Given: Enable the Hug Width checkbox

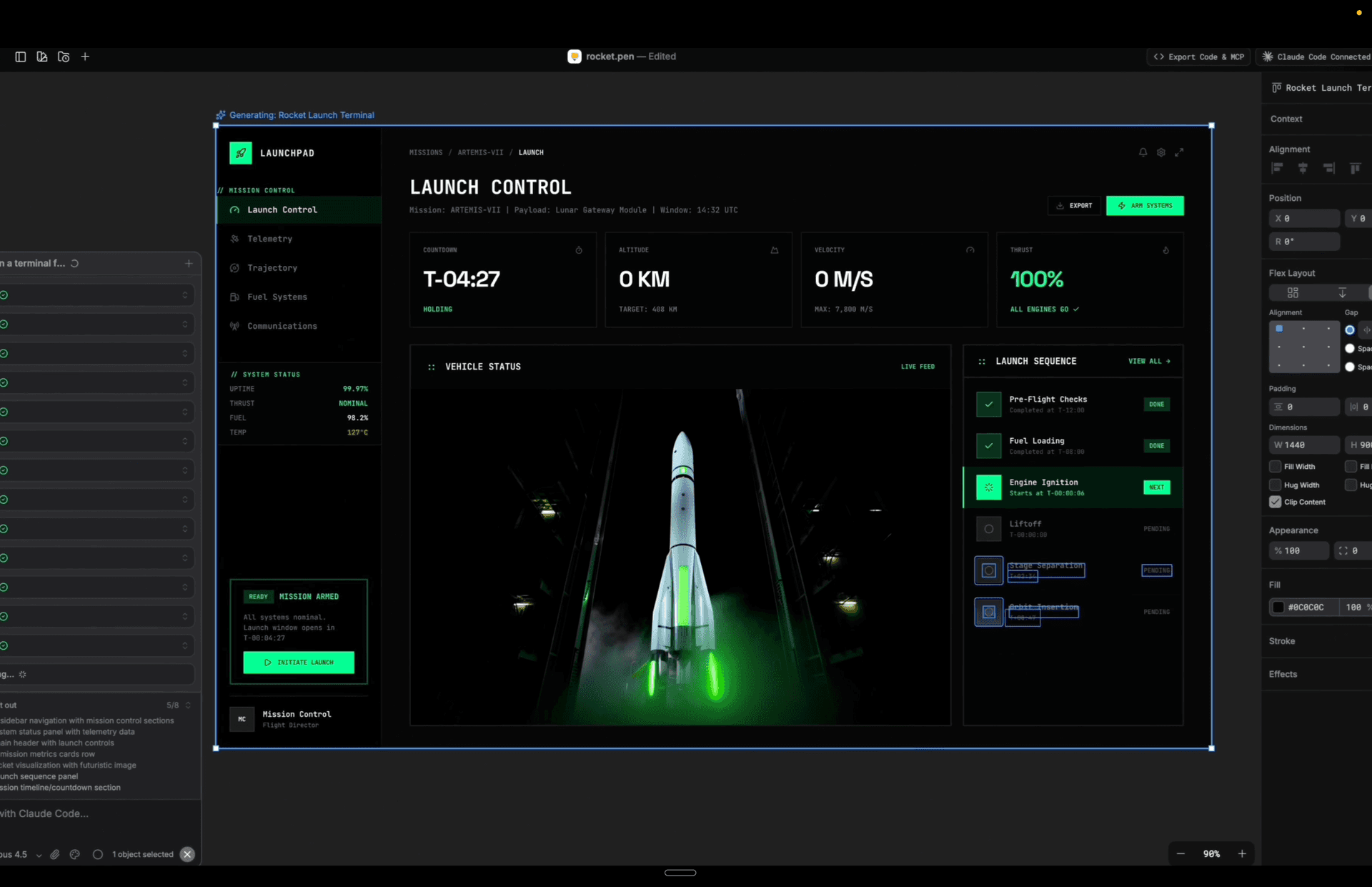Looking at the screenshot, I should (x=1276, y=485).
